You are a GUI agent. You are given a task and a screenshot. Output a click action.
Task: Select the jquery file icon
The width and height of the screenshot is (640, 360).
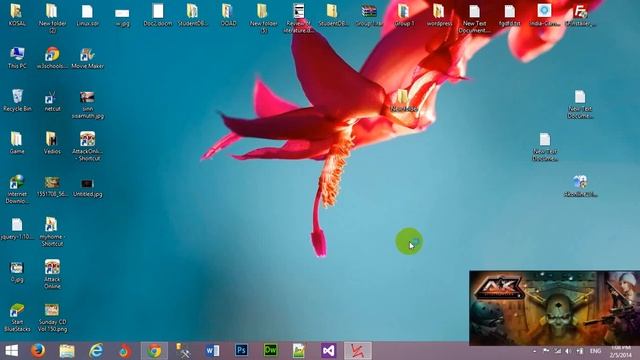pyautogui.click(x=17, y=228)
